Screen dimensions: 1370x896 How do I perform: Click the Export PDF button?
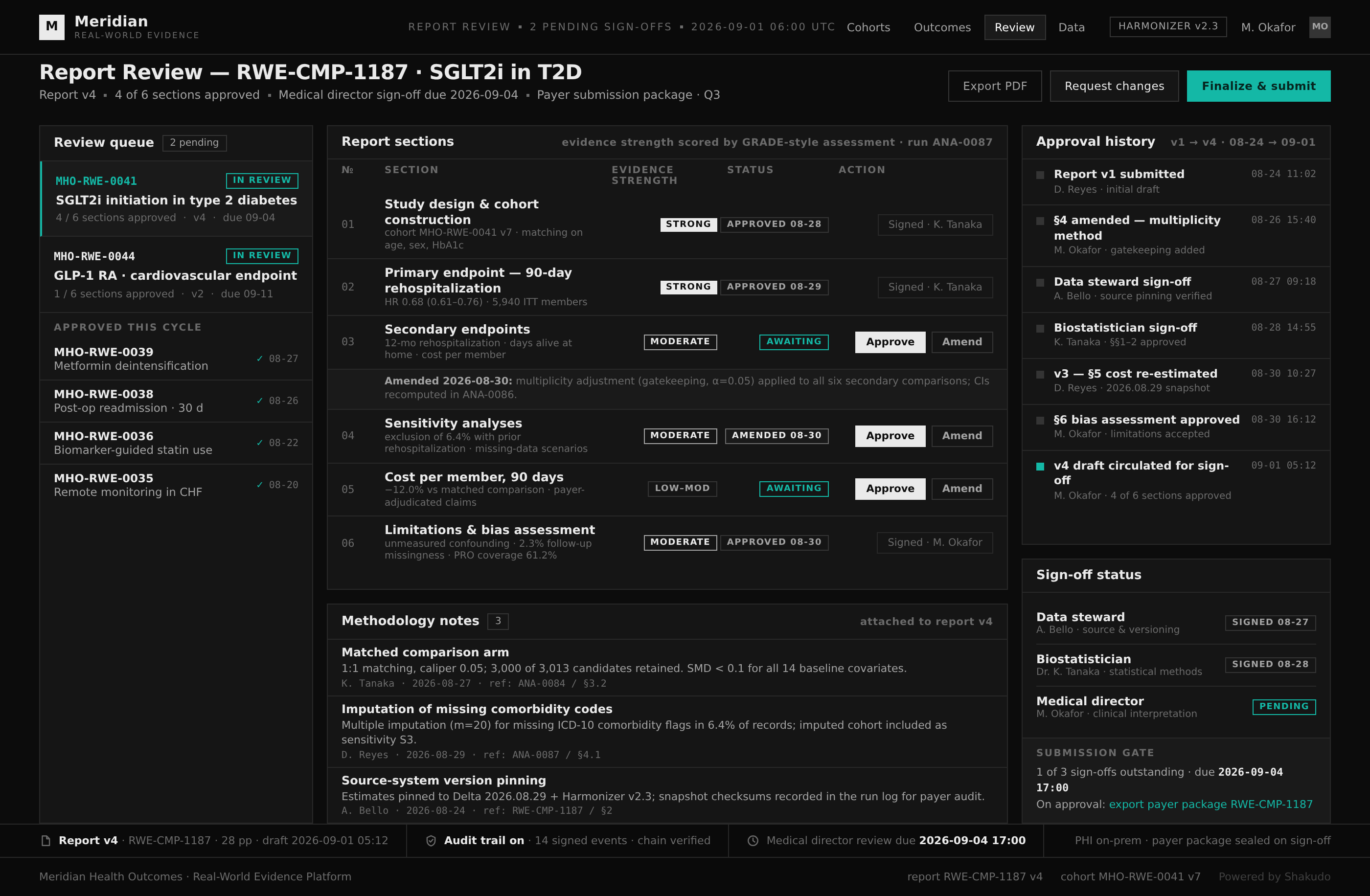pyautogui.click(x=995, y=86)
